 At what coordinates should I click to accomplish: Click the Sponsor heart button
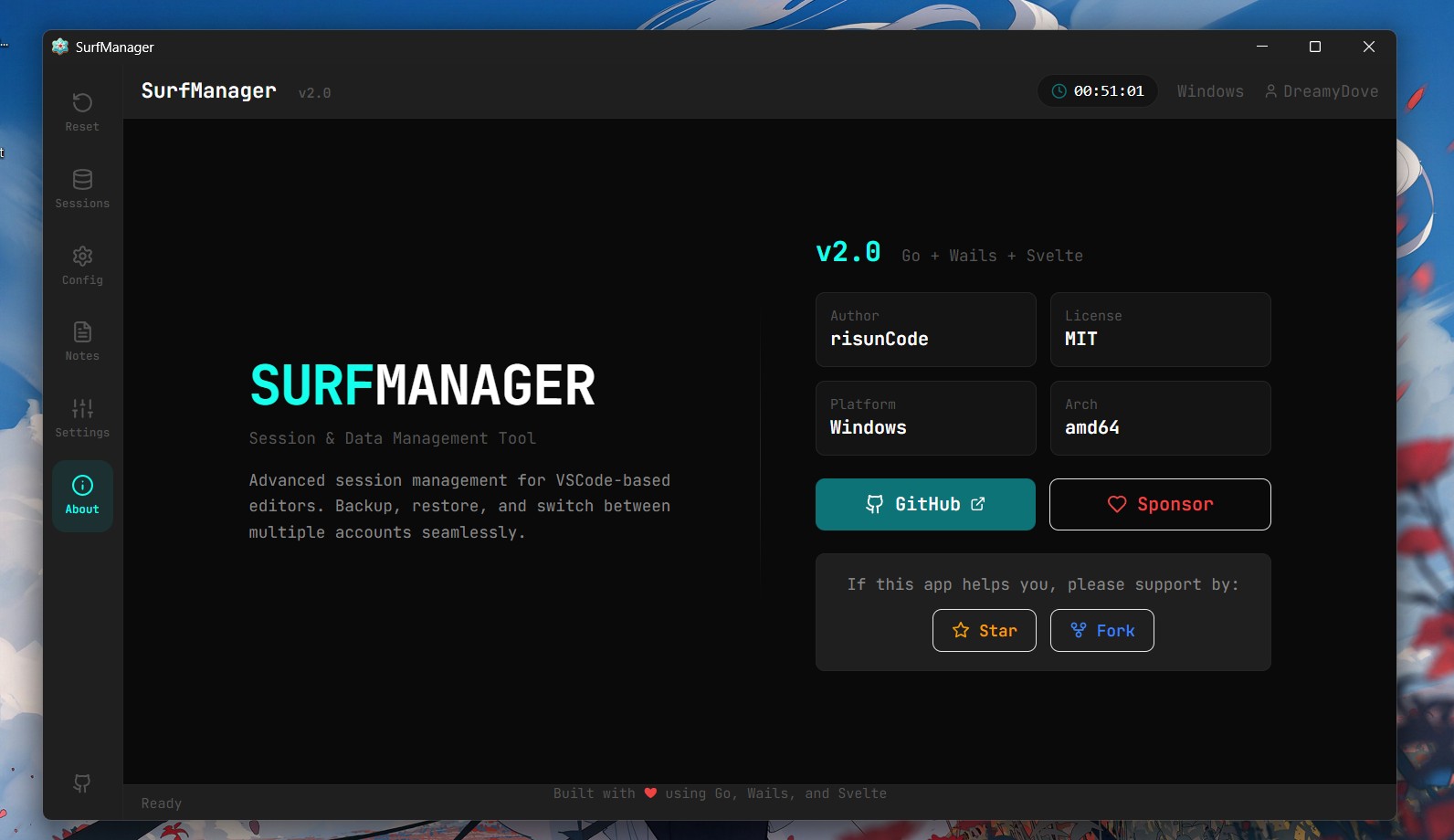click(1160, 504)
